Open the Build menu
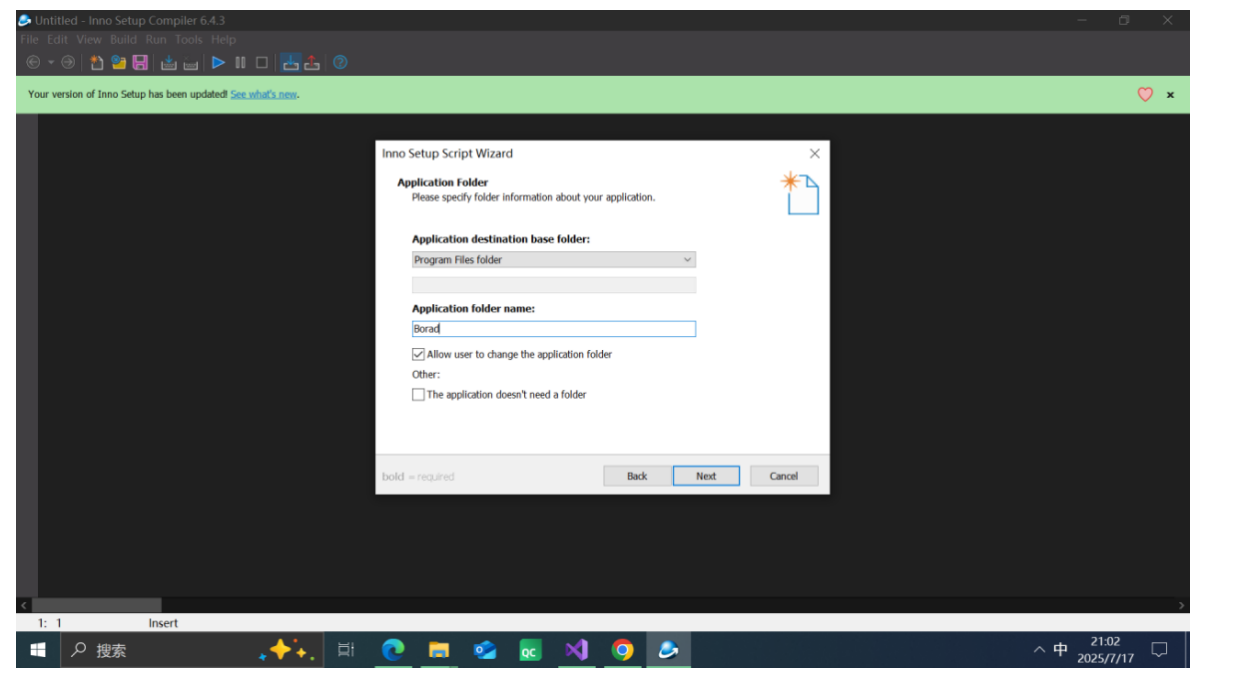 pyautogui.click(x=123, y=40)
